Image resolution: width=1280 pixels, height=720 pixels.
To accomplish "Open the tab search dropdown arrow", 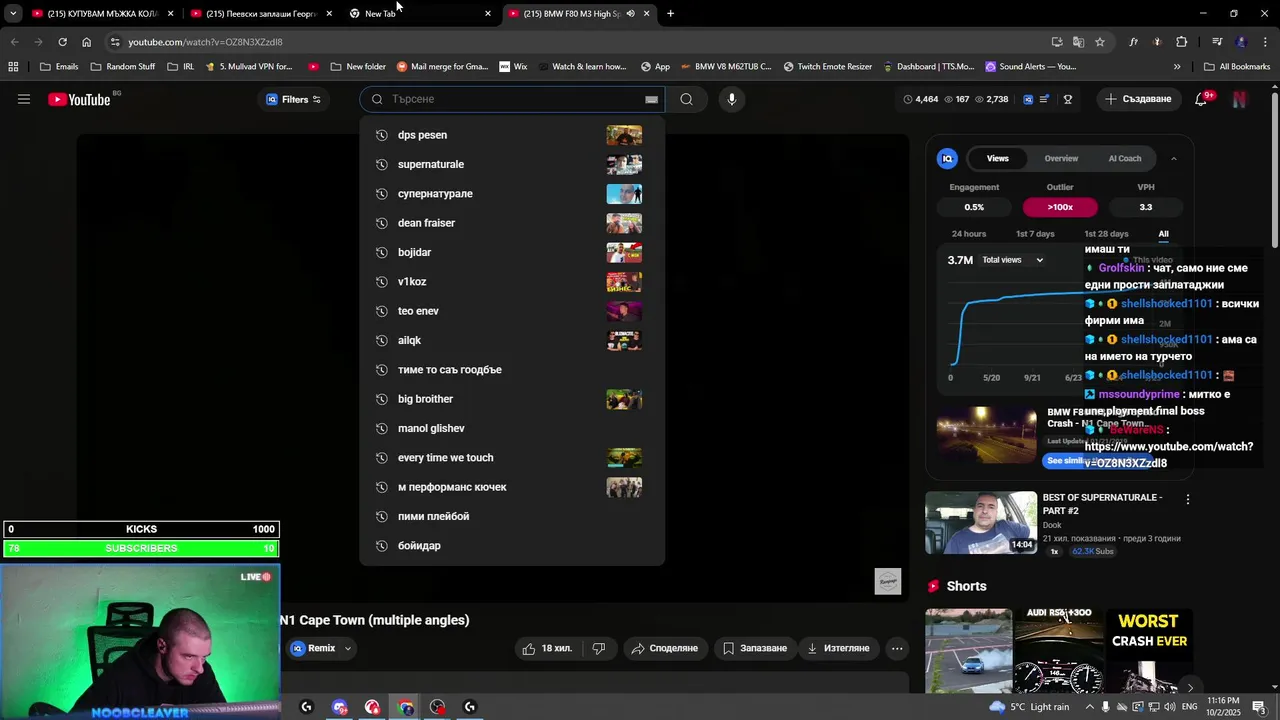I will pos(13,13).
